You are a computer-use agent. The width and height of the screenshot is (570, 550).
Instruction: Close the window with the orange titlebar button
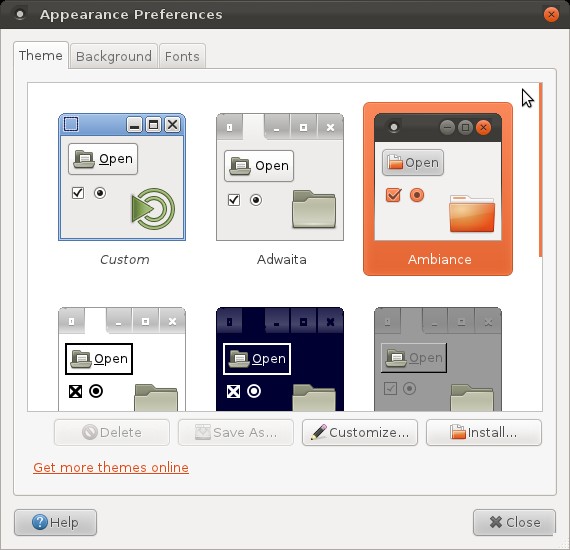(x=551, y=15)
